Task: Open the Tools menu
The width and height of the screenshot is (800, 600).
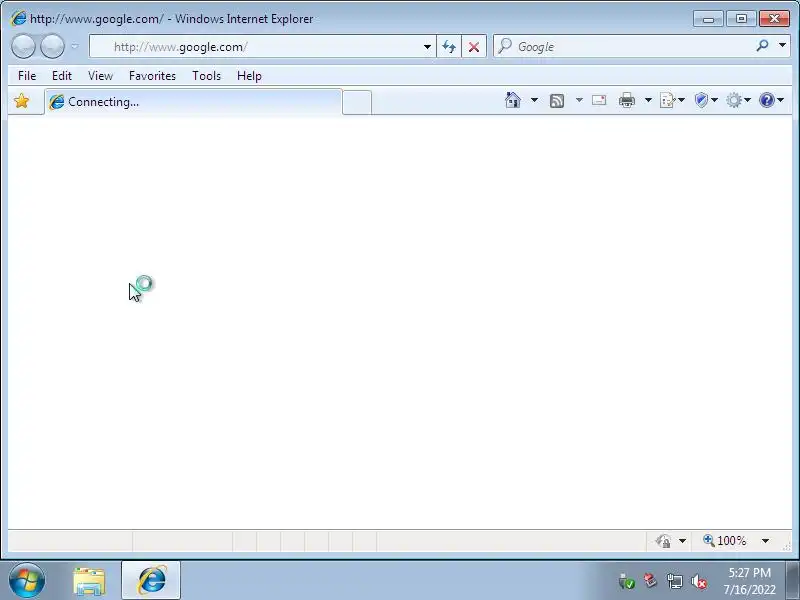Action: click(x=206, y=76)
